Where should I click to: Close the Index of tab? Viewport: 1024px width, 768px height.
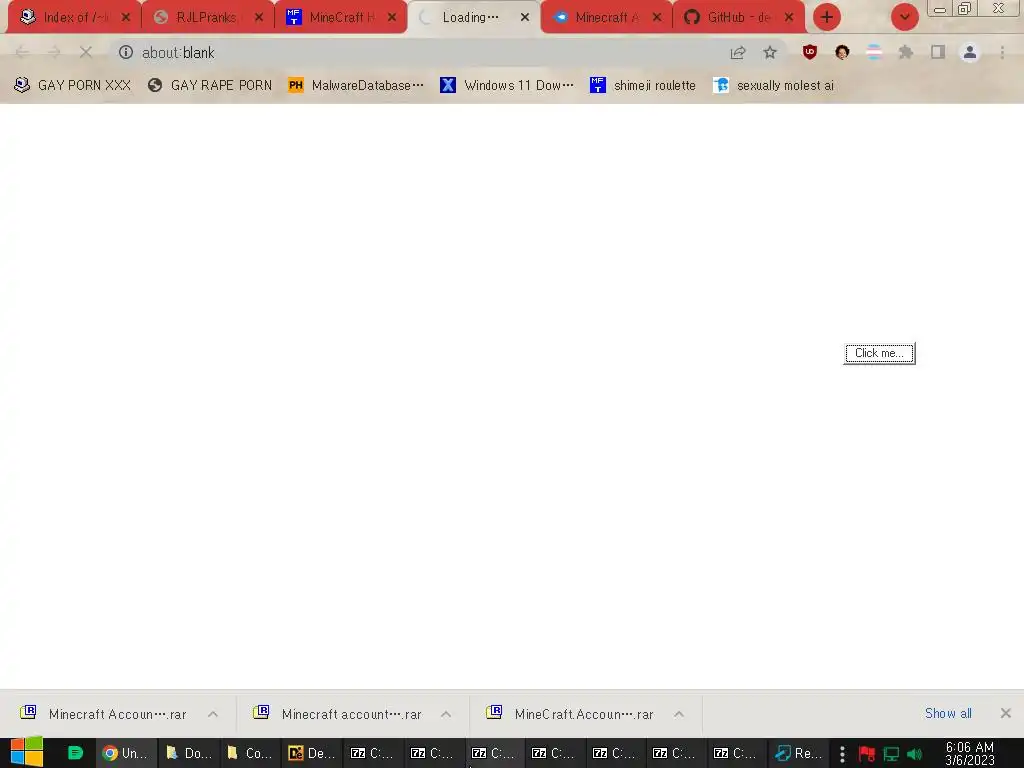125,18
